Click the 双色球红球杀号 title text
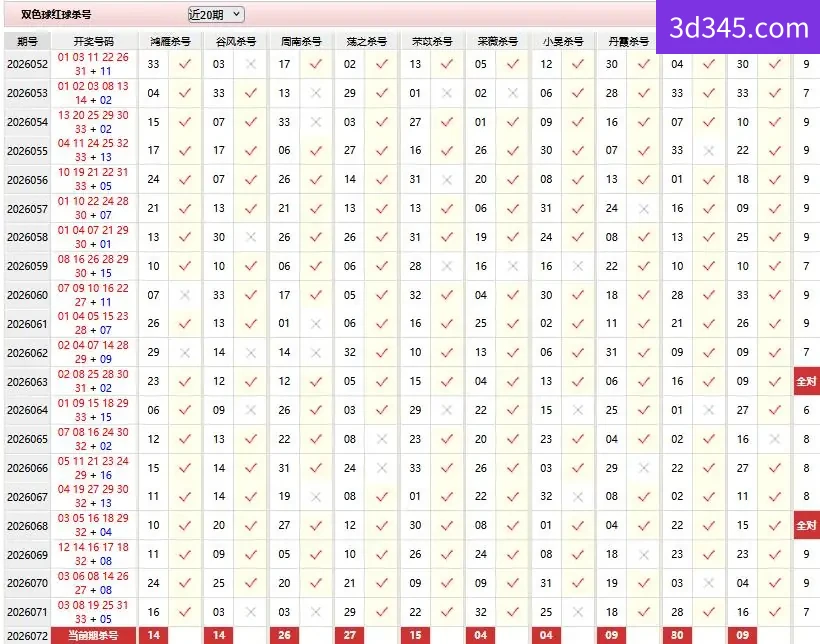820x644 pixels. (56, 15)
